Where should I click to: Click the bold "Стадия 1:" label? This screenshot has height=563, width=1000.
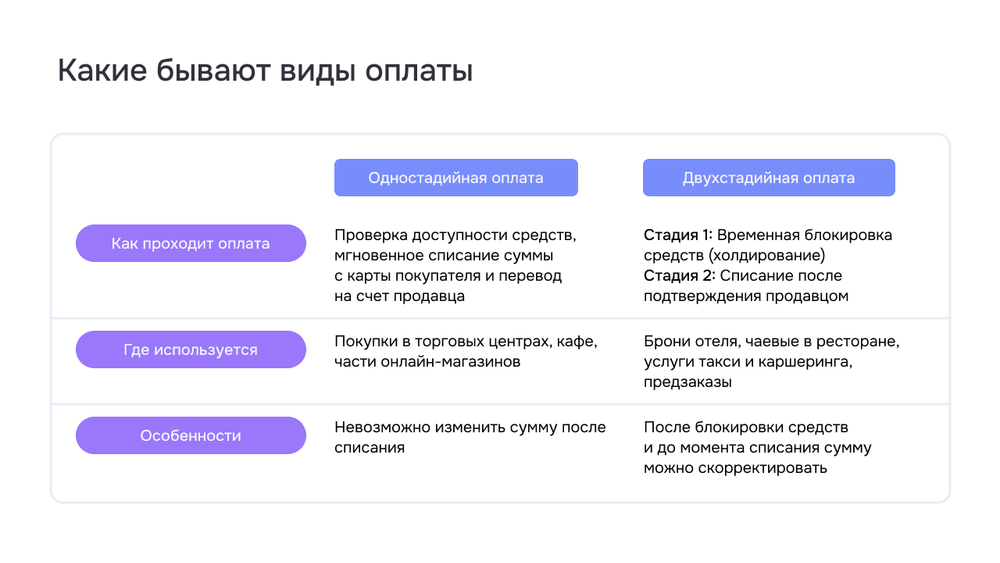point(678,235)
